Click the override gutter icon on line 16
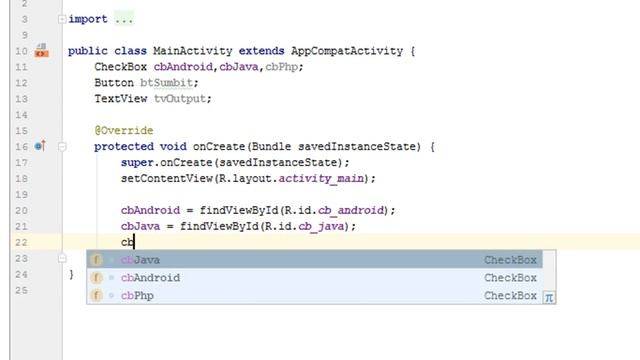Screen dimensions: 640x360 tap(40, 145)
